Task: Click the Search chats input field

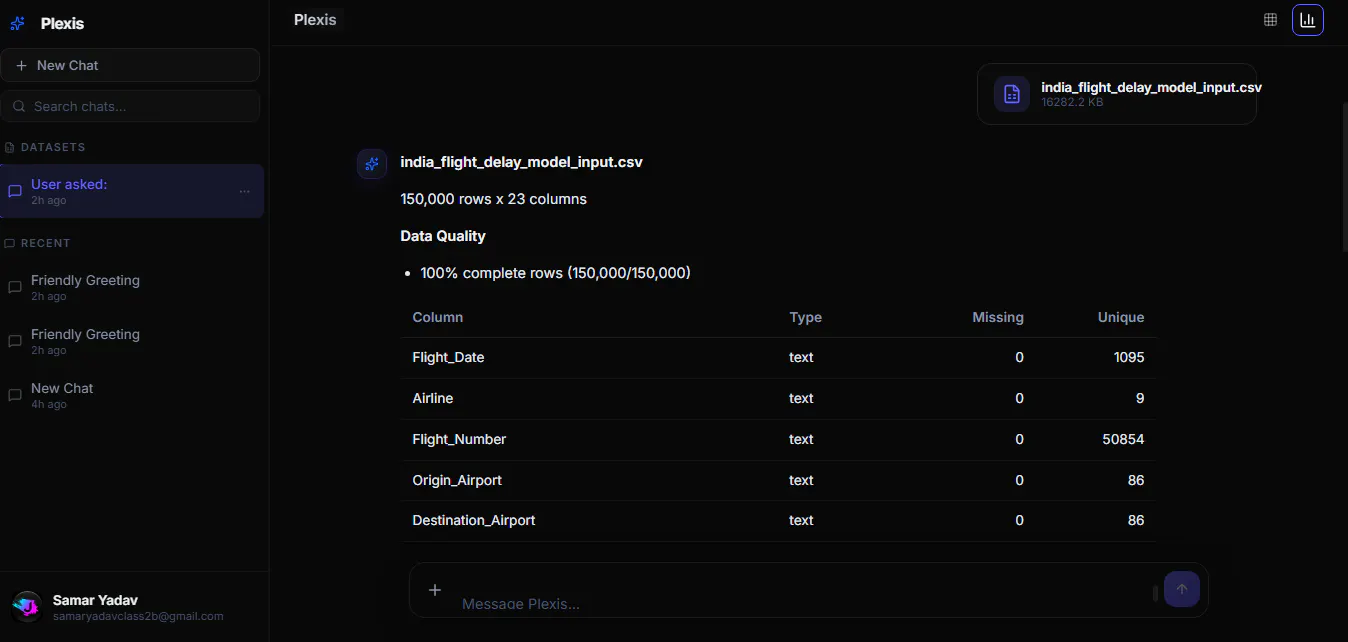Action: pyautogui.click(x=130, y=106)
